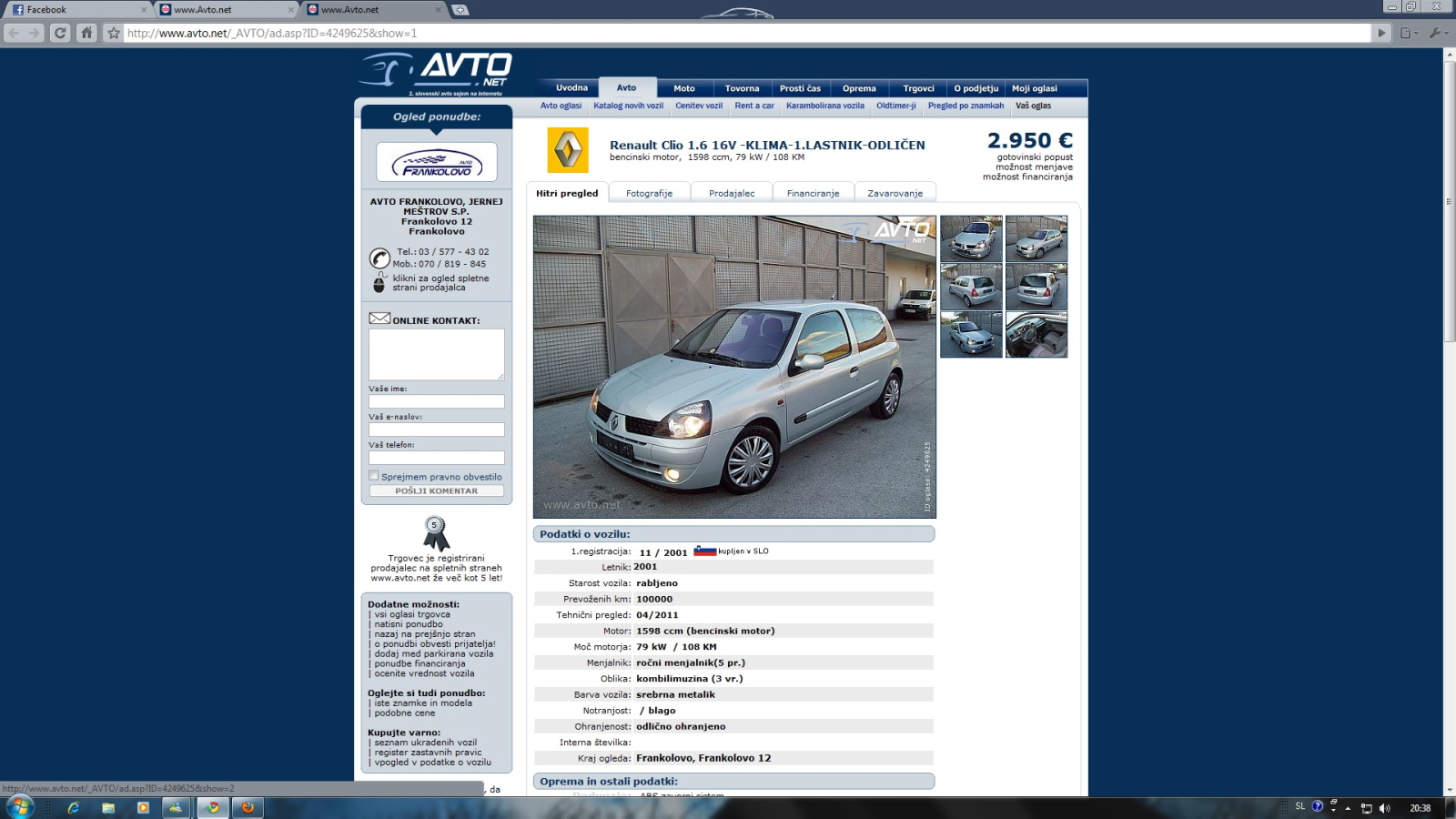Check the Sprejmem pravno obvestilo checkbox

(373, 475)
